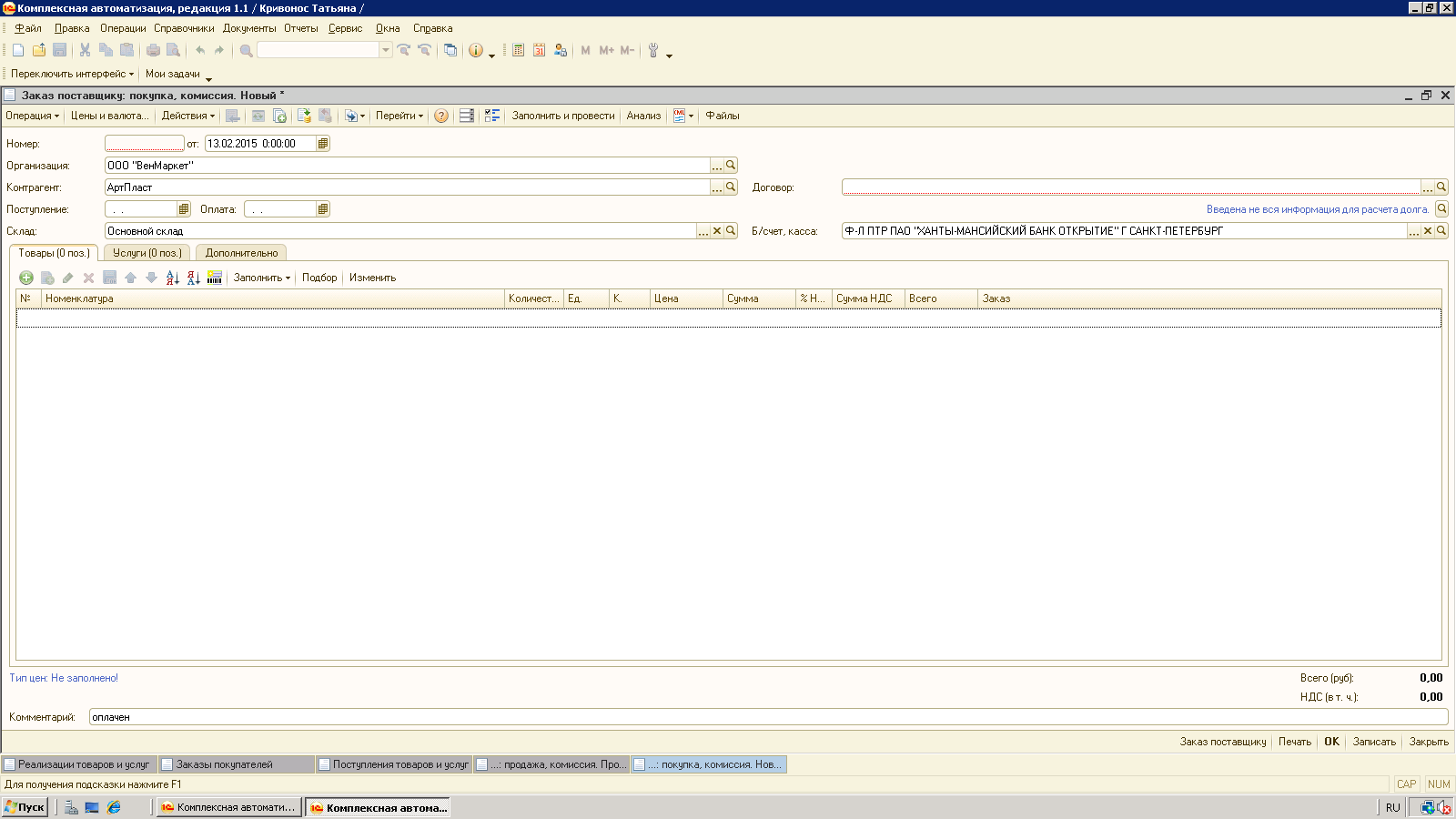Click the Тип цен: Не заполнено link

(64, 678)
